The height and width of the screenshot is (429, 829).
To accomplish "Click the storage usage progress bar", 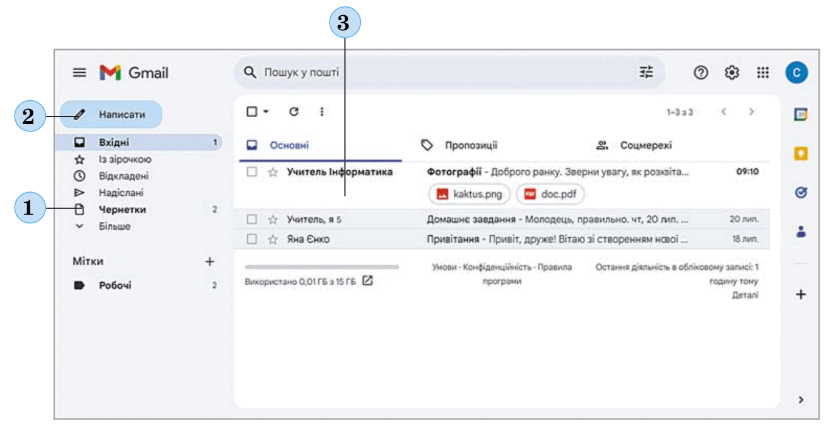I will click(x=322, y=267).
